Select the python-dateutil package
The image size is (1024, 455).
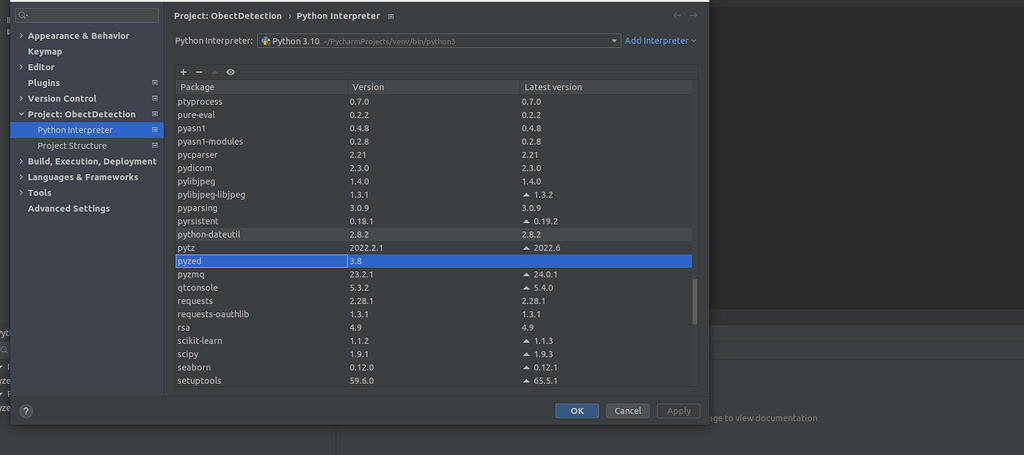pos(434,234)
